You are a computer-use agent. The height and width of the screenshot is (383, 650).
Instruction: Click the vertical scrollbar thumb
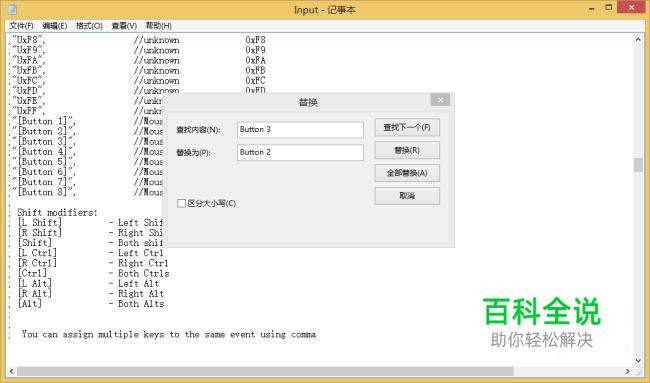coord(638,165)
